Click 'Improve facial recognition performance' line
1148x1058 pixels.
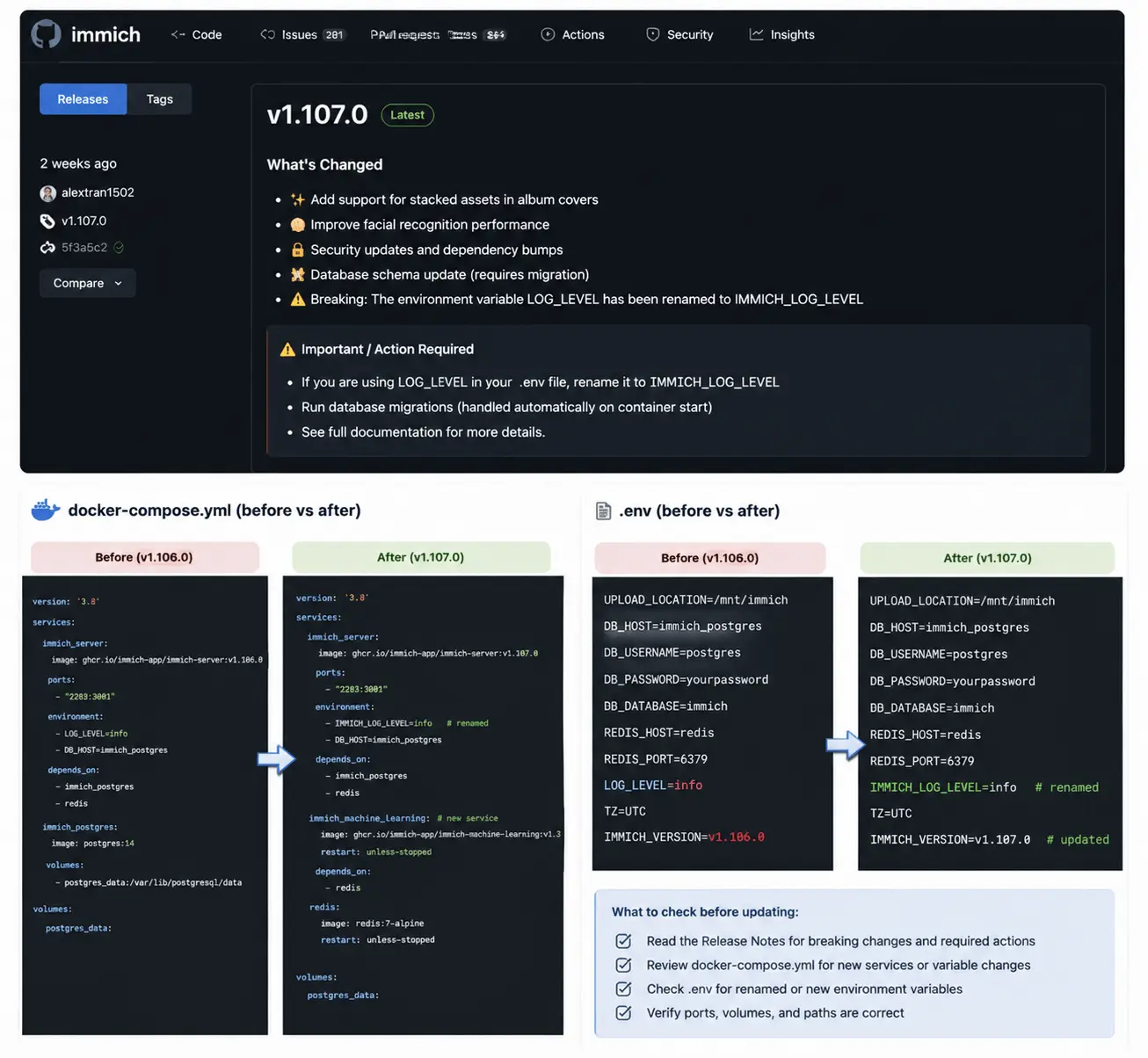tap(430, 225)
